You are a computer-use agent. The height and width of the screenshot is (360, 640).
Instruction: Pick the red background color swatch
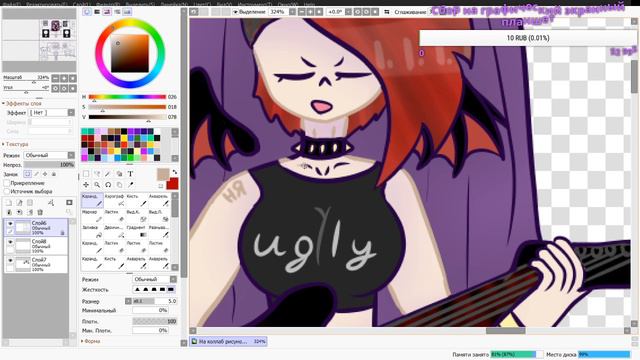tap(173, 184)
